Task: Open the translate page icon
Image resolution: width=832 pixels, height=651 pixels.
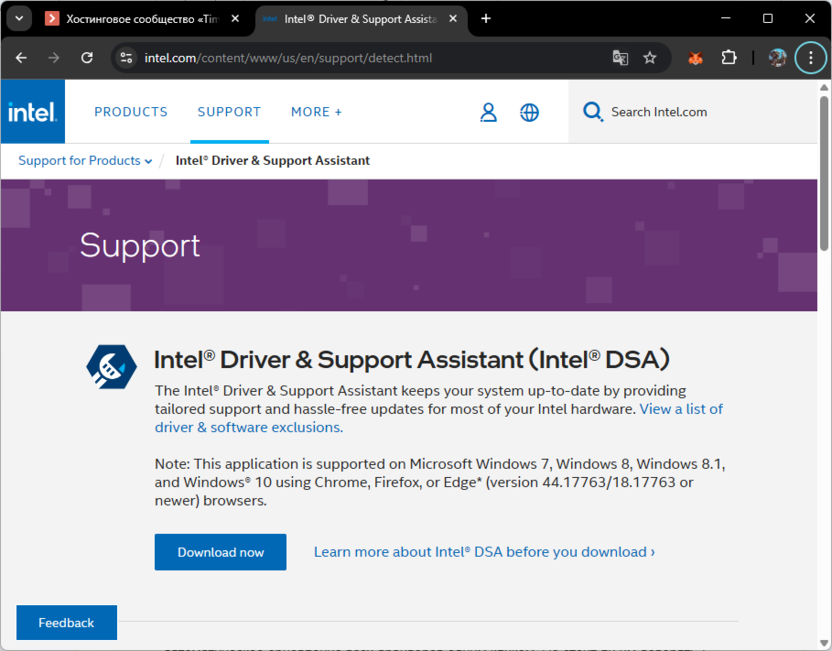Action: coord(620,58)
